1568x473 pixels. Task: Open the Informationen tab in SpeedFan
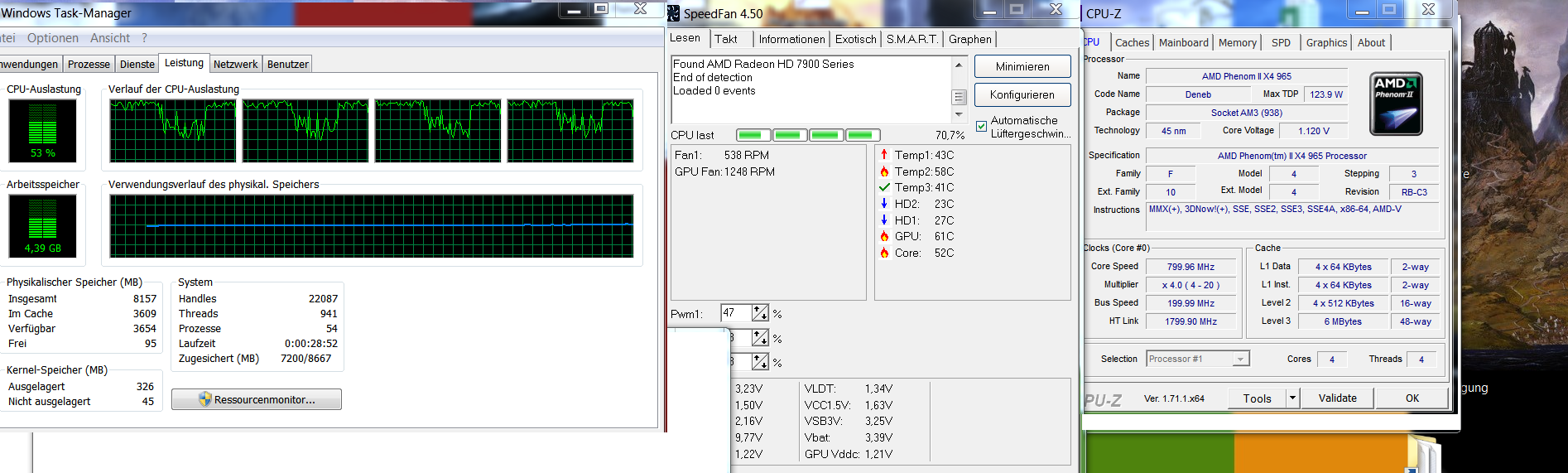(x=792, y=39)
